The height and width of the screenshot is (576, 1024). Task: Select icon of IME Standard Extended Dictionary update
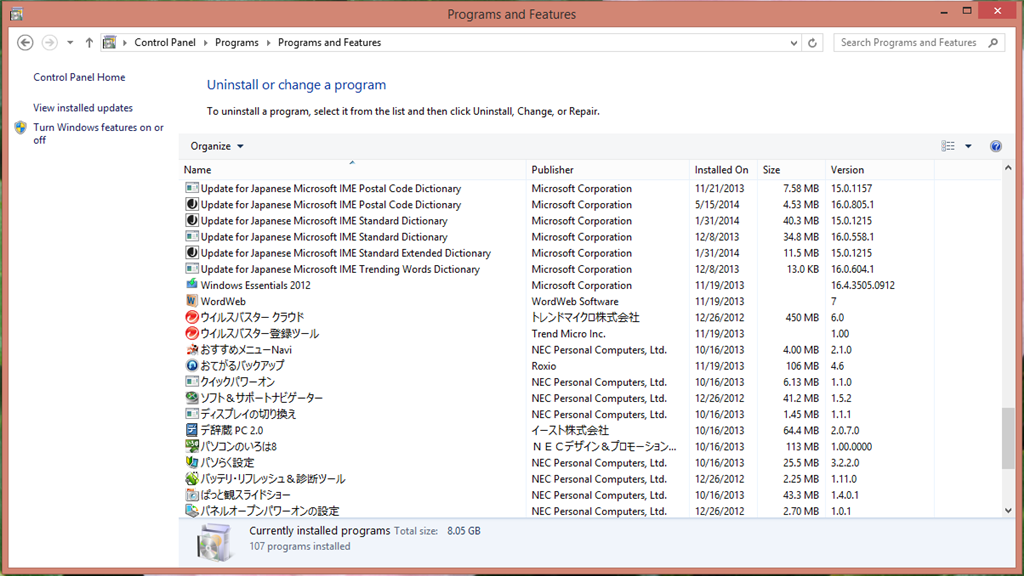click(191, 253)
